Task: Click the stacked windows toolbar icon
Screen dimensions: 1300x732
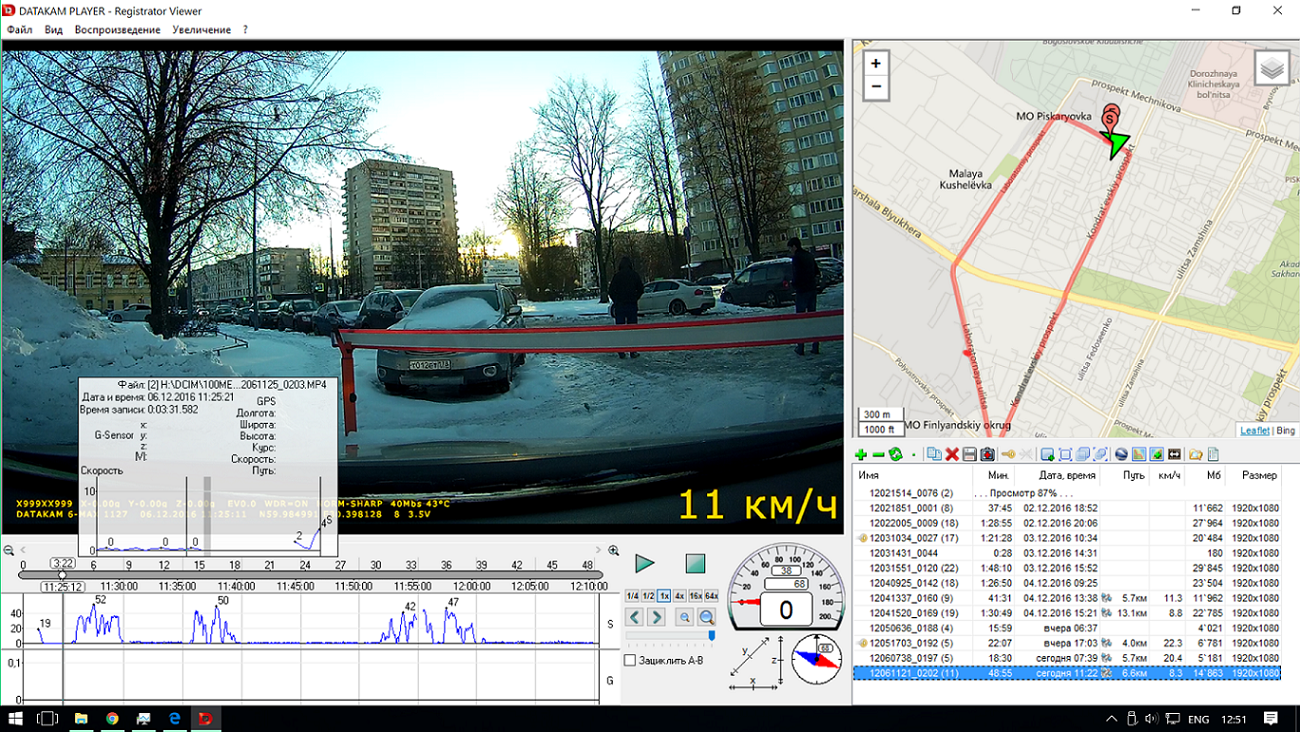Action: [1082, 454]
